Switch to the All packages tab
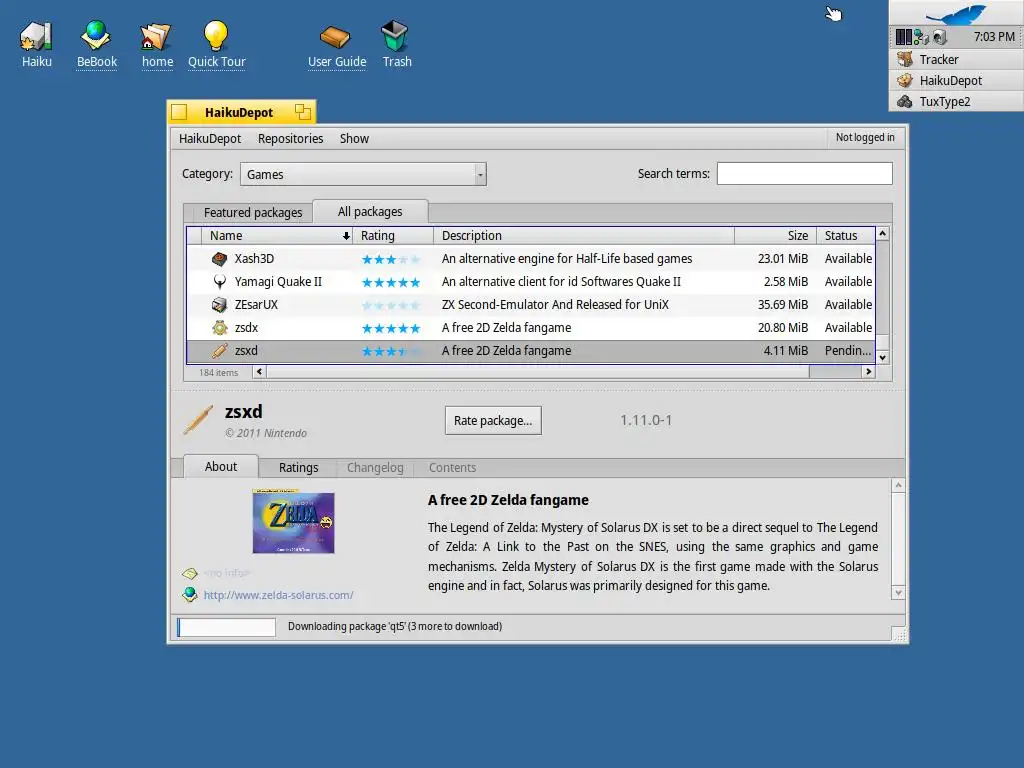 (370, 212)
